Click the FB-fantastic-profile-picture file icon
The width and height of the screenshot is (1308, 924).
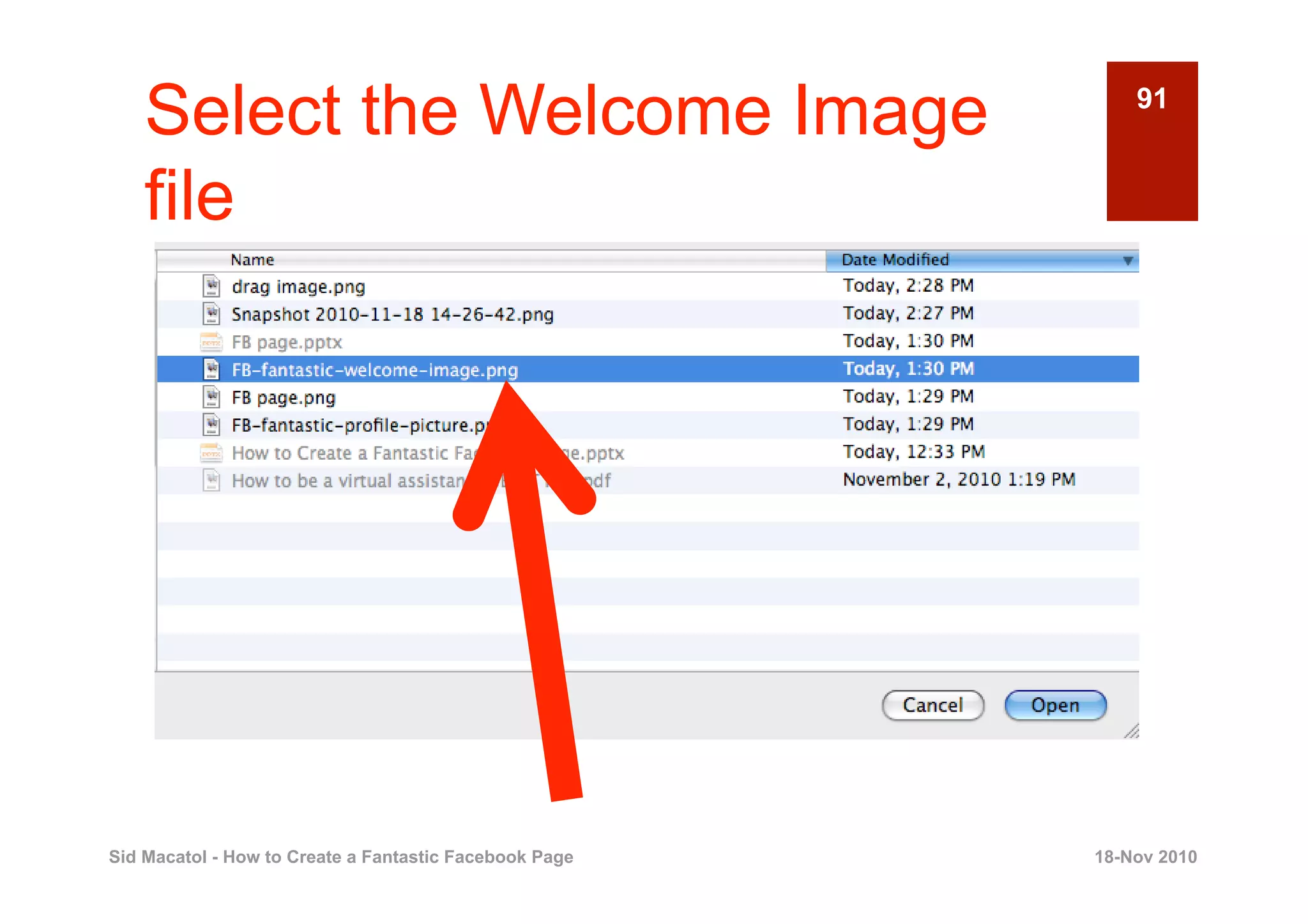(211, 425)
